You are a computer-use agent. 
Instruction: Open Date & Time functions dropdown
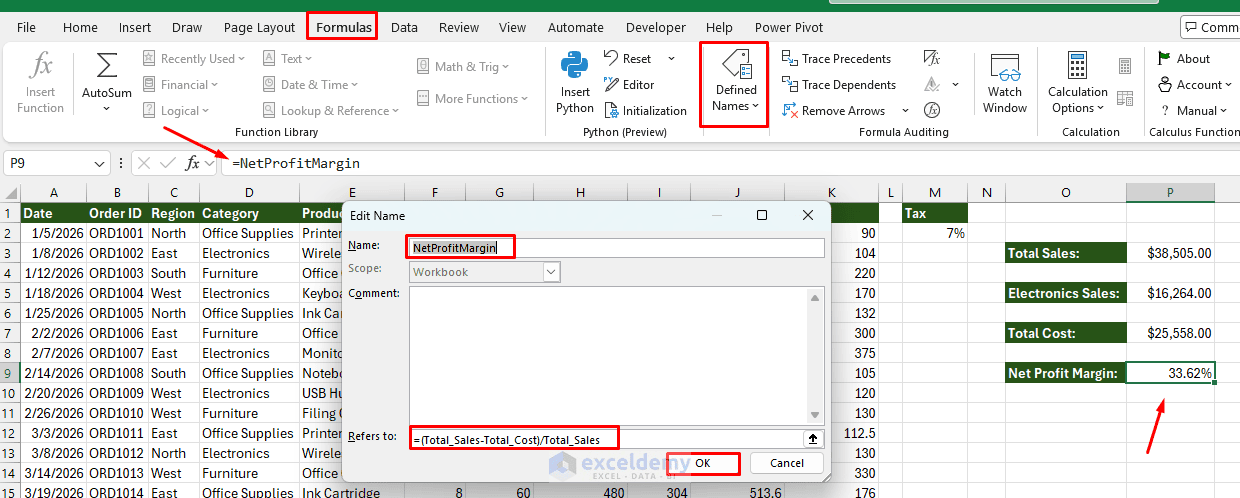coord(310,85)
